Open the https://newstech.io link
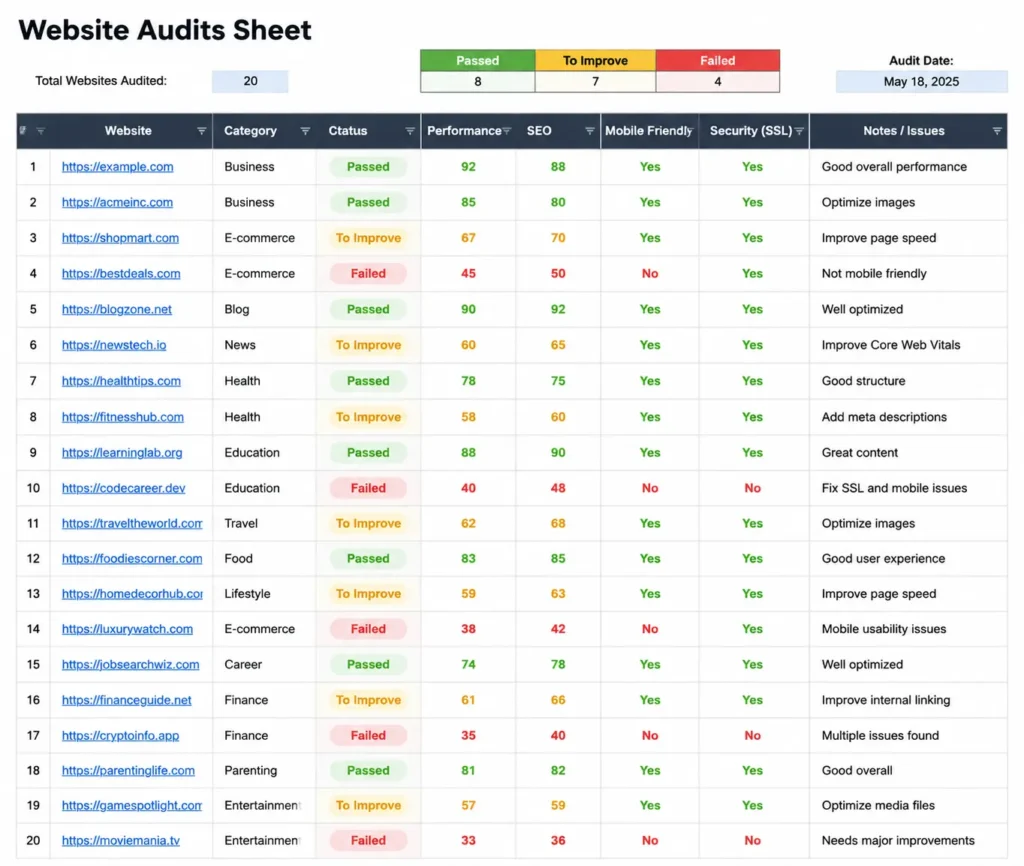This screenshot has width=1024, height=866. [x=114, y=345]
